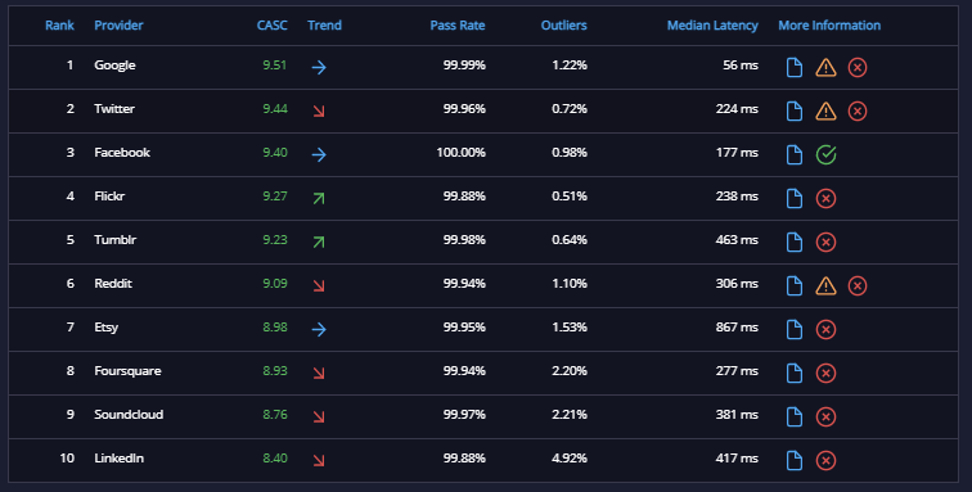Click the 4.92% outliers value
Viewport: 972px width, 493px height.
click(570, 458)
